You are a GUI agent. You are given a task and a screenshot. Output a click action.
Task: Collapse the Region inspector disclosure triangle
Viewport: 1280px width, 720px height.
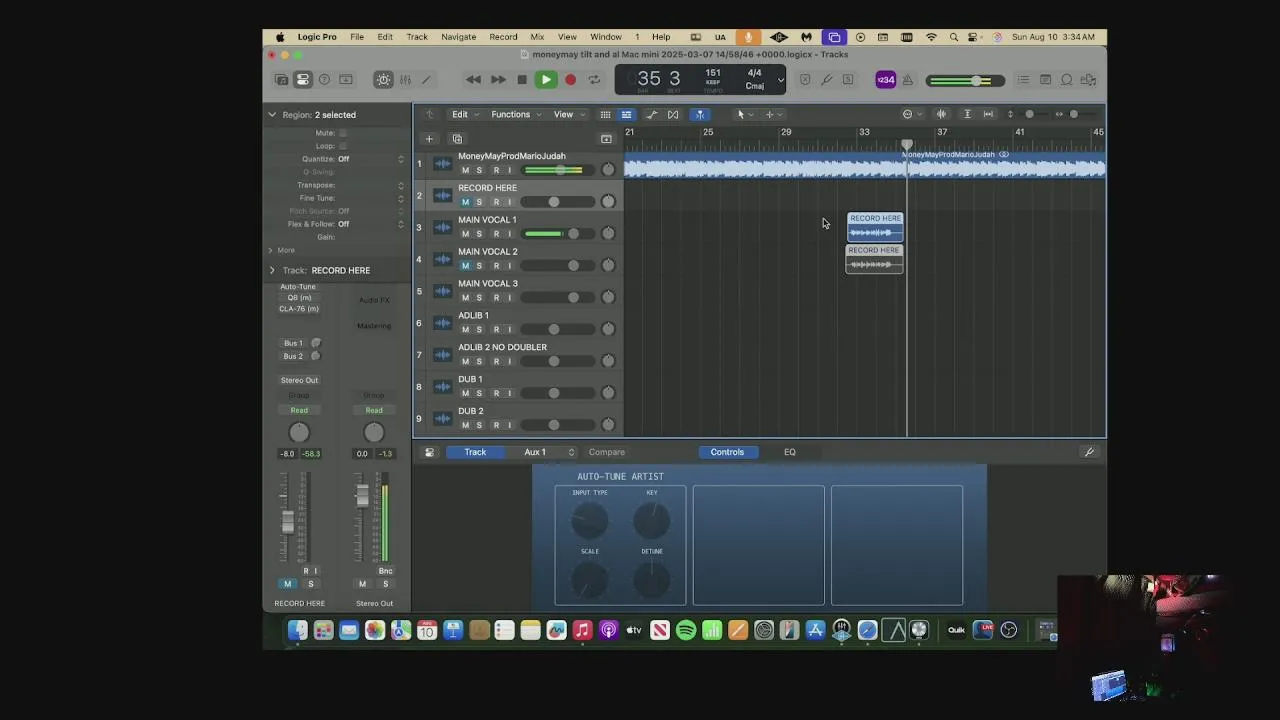tap(272, 115)
